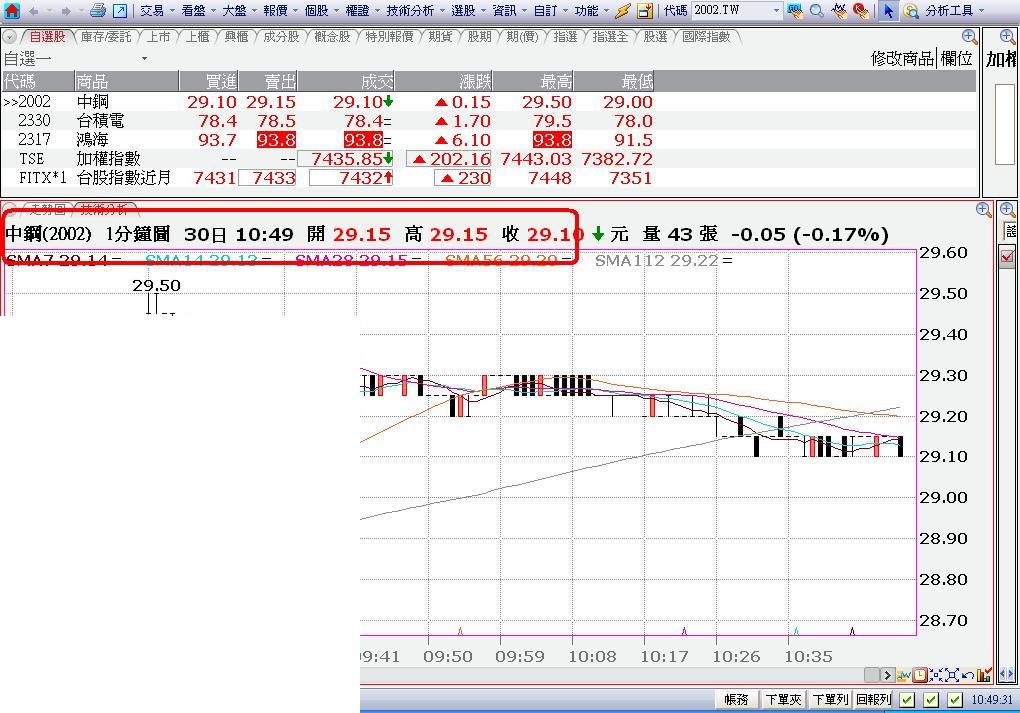Click the red checkmark icon in the right strip

click(x=1008, y=256)
